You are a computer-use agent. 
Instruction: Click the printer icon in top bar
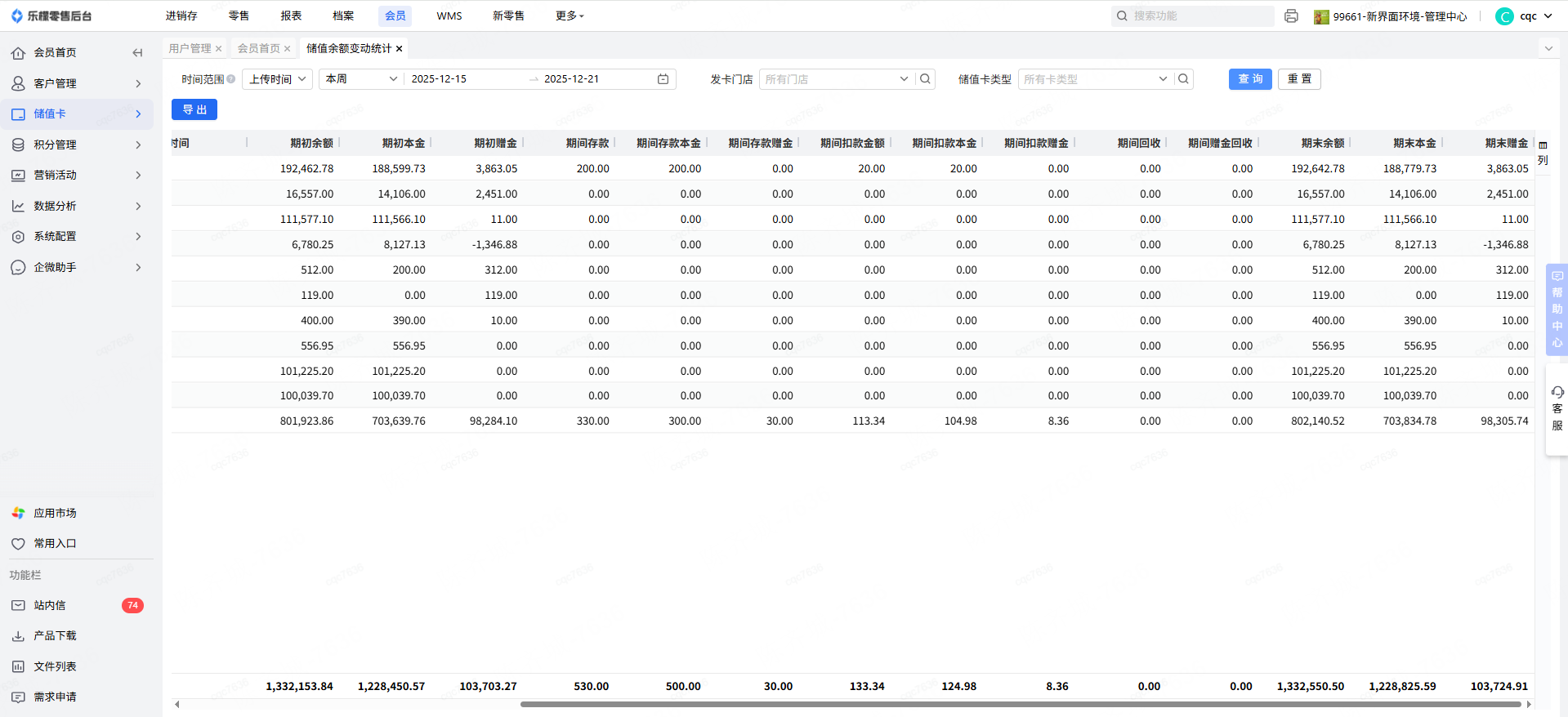(1291, 16)
